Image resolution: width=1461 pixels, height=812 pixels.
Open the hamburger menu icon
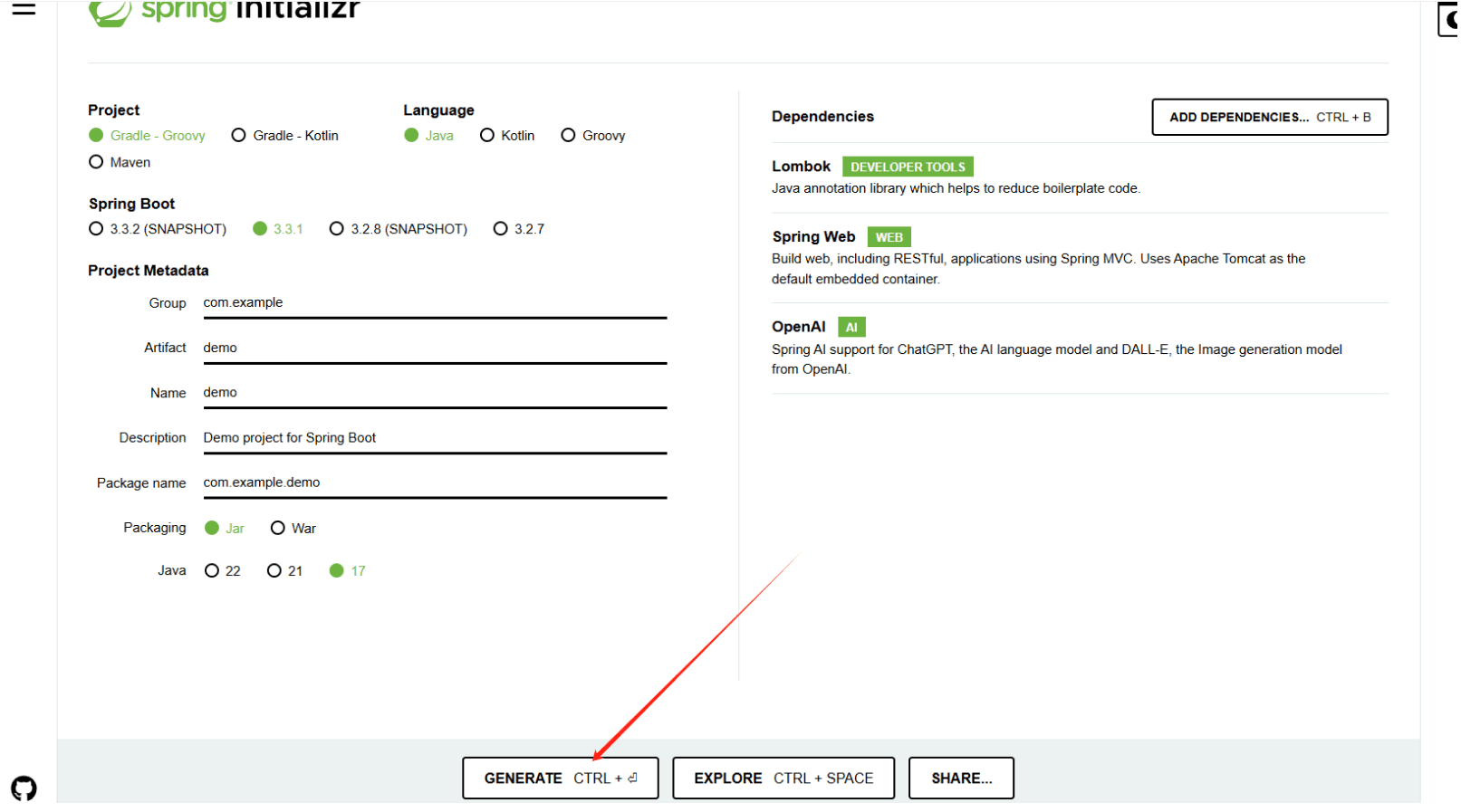click(x=24, y=9)
